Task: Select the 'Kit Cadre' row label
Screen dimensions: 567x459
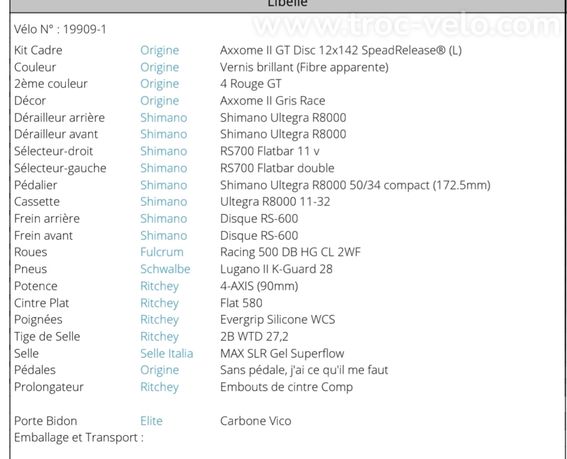Action: [38, 50]
